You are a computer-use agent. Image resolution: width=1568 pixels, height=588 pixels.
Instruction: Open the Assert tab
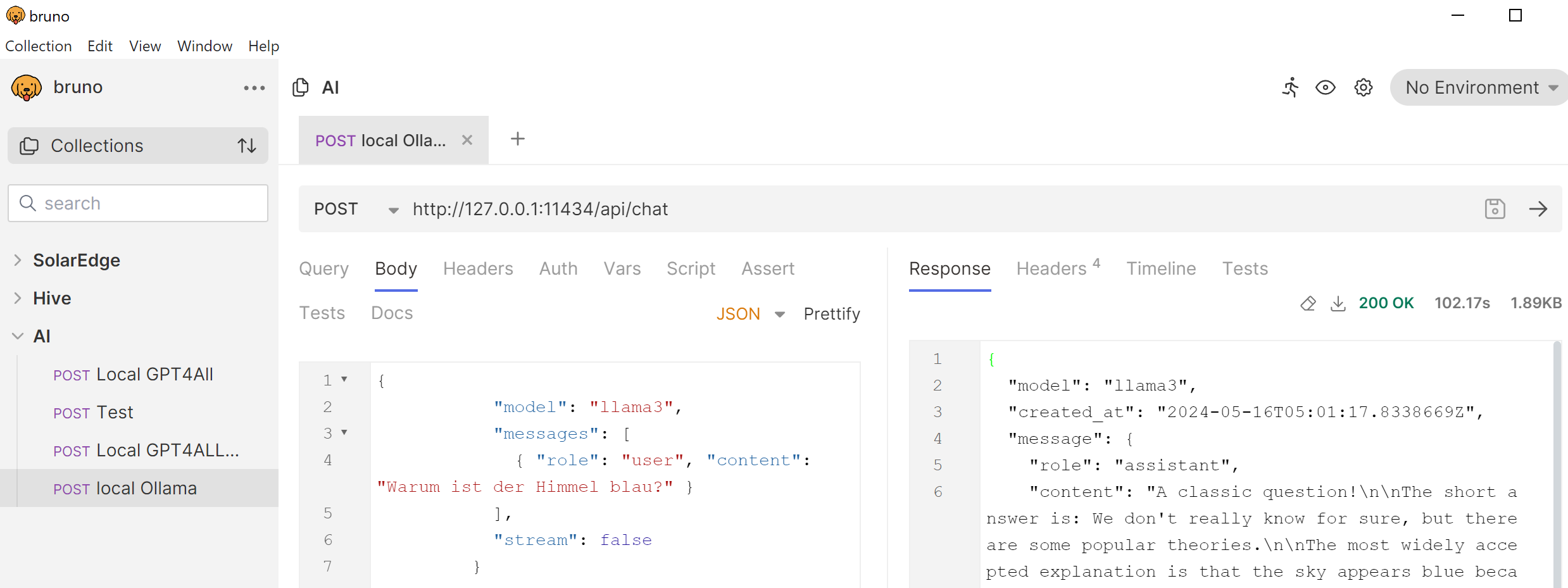coord(768,269)
